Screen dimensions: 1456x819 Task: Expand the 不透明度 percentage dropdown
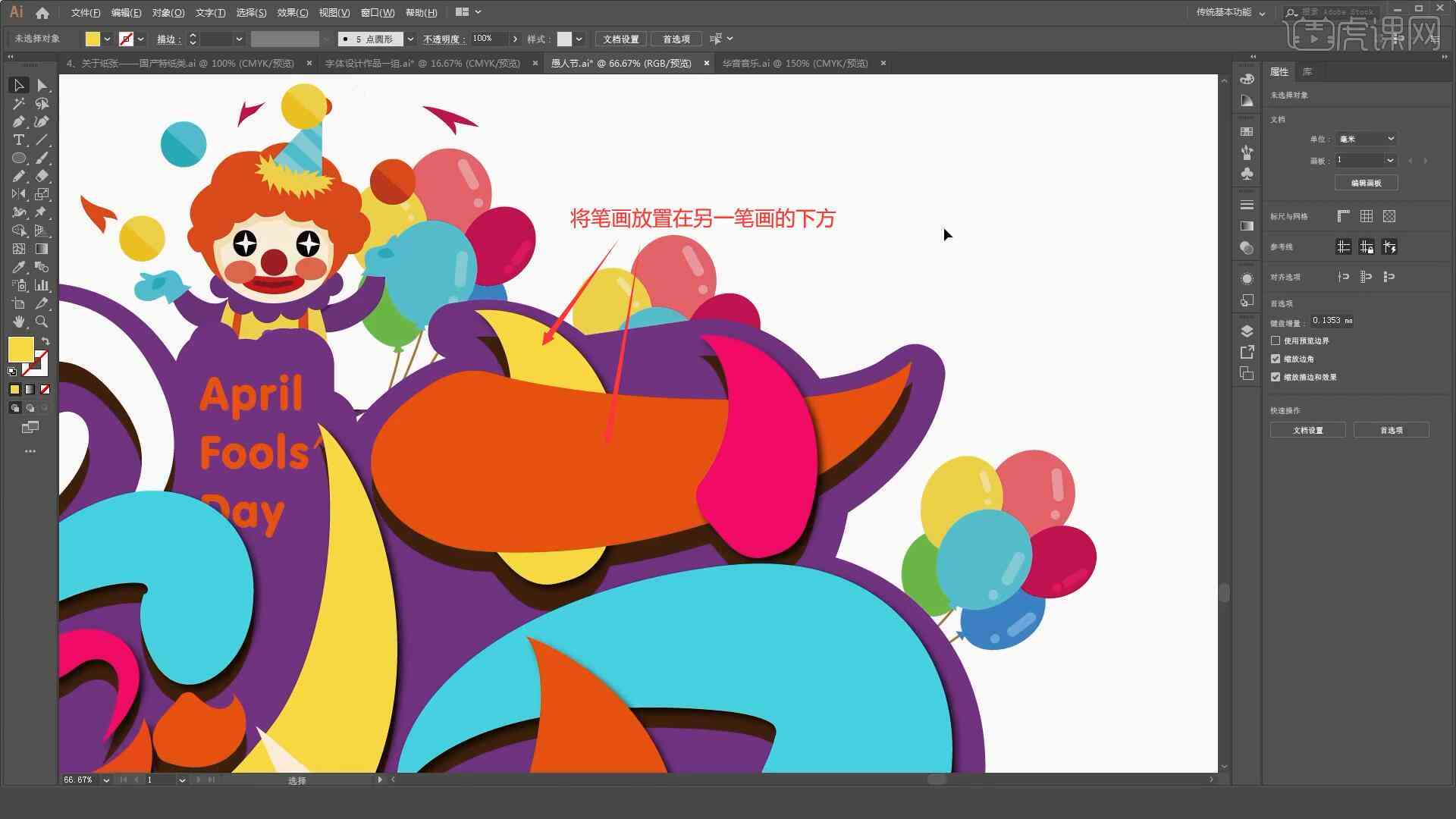tap(513, 38)
